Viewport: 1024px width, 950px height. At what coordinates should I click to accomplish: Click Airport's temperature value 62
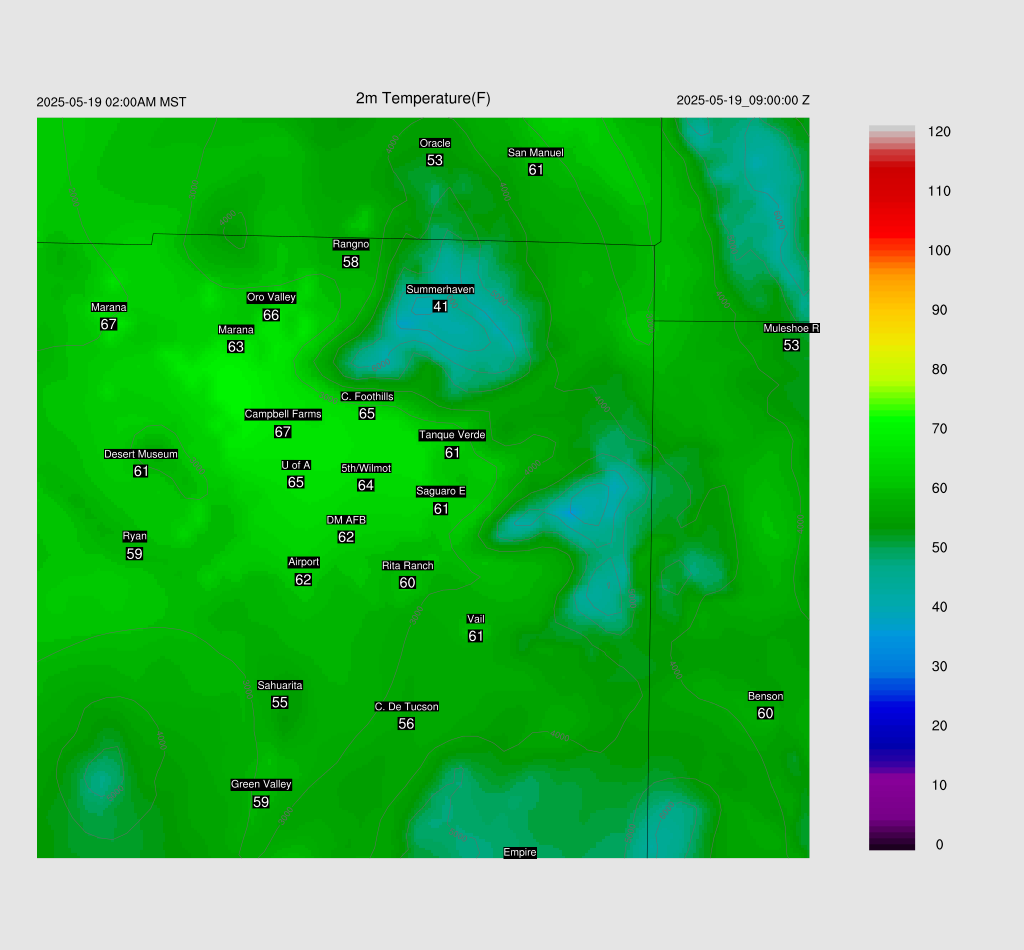[303, 579]
